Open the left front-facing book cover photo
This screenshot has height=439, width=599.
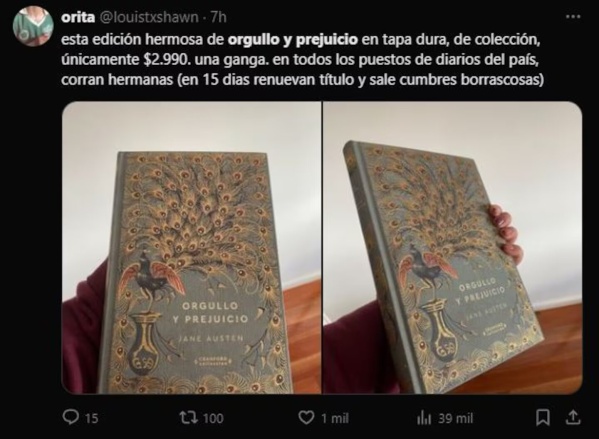[191, 248]
